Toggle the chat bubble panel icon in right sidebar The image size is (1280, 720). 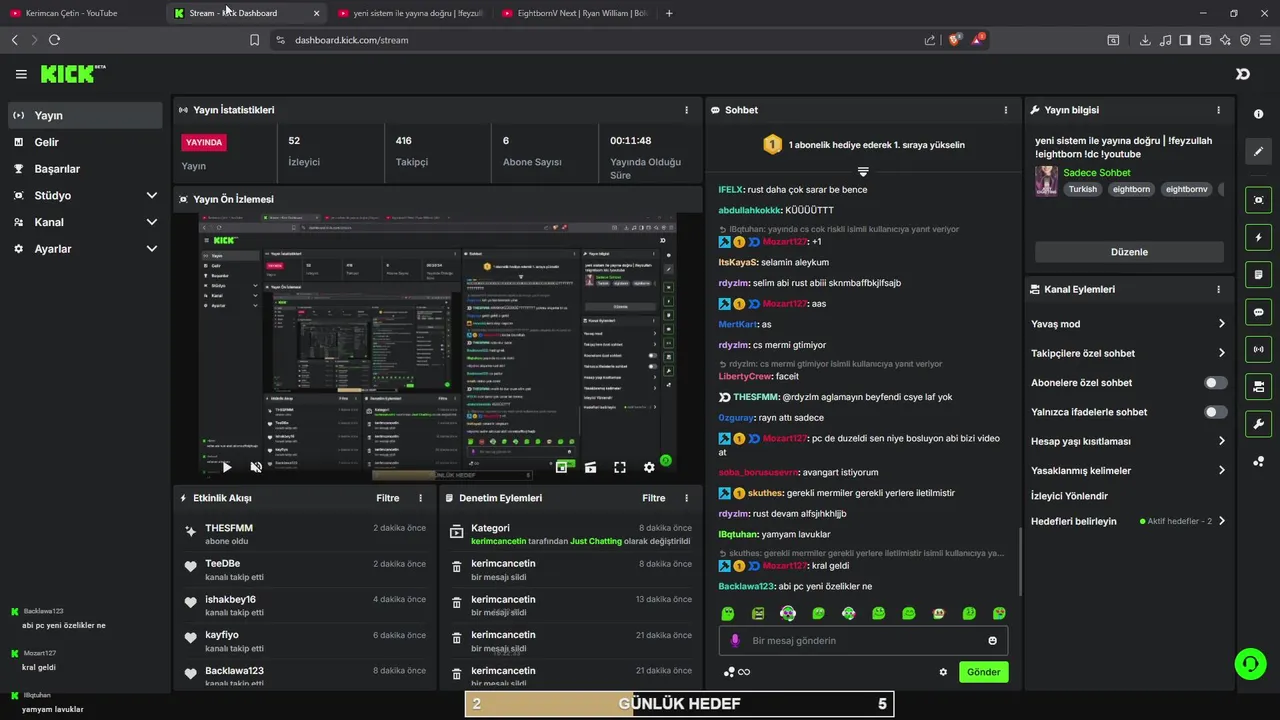click(x=1258, y=312)
